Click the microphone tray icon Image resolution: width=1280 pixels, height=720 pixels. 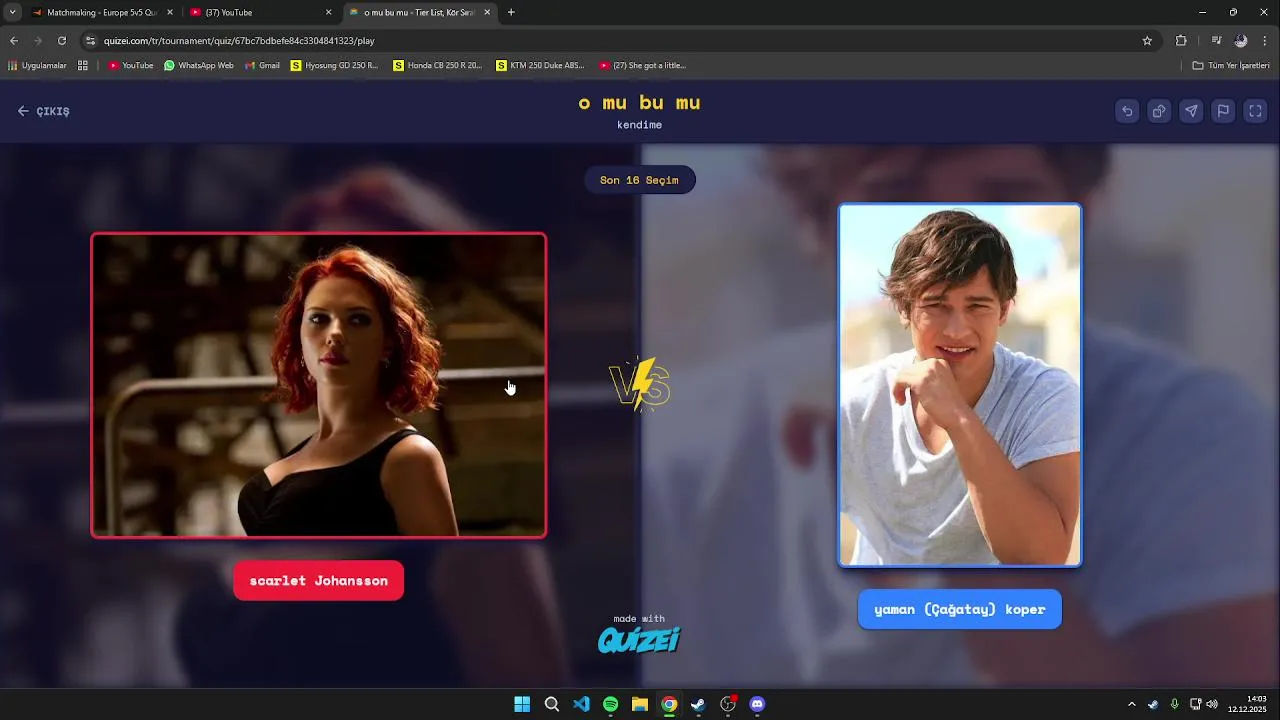(x=1174, y=704)
